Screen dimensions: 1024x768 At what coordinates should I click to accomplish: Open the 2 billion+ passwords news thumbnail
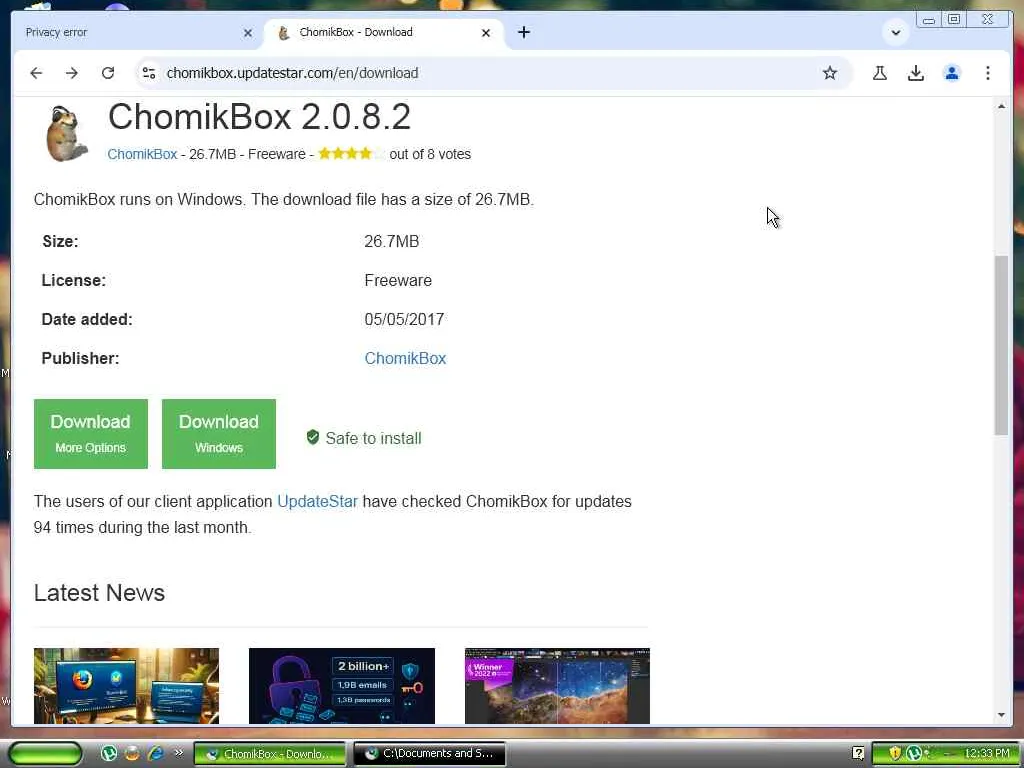click(342, 686)
